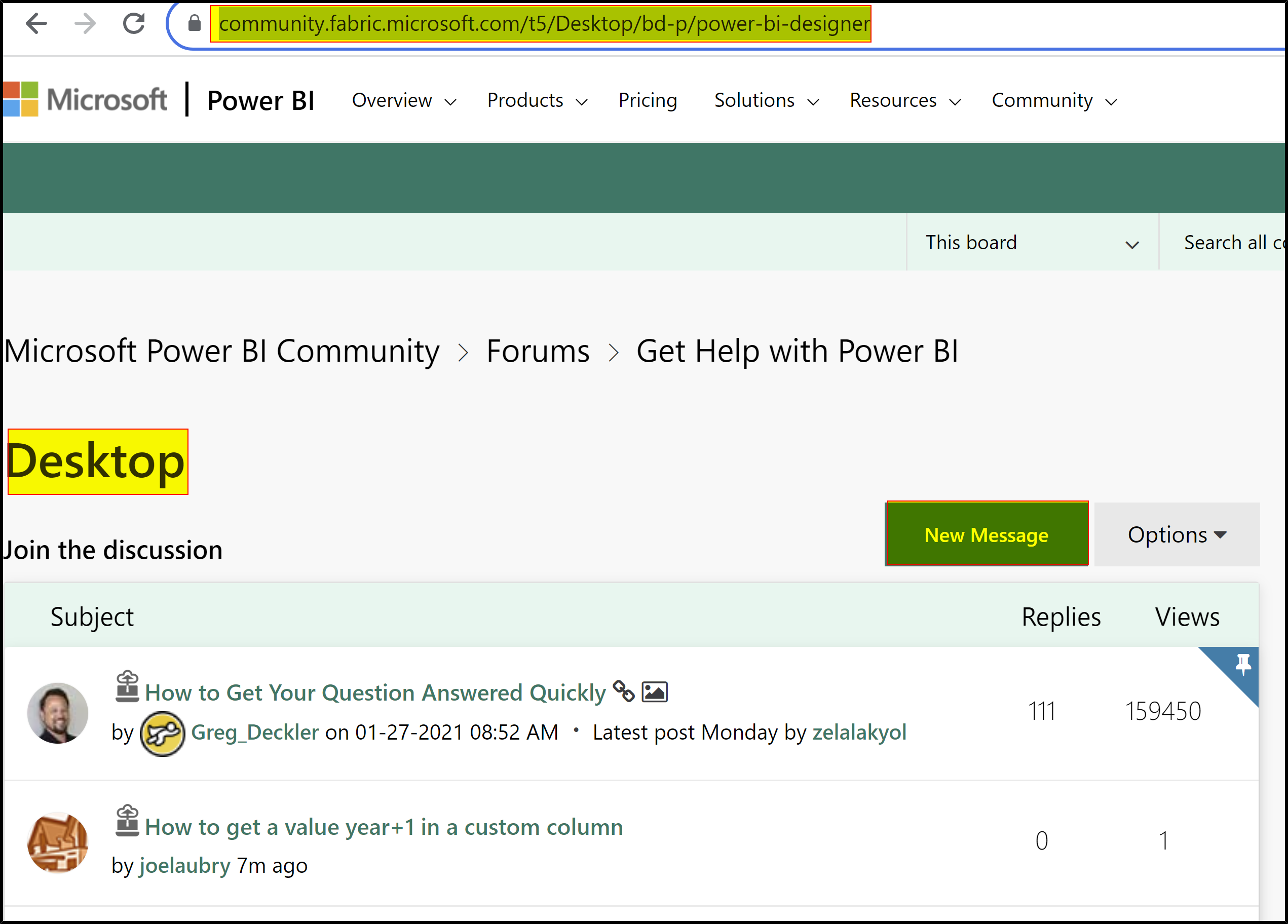Image resolution: width=1288 pixels, height=924 pixels.
Task: Click the Forums breadcrumb link
Action: point(537,351)
